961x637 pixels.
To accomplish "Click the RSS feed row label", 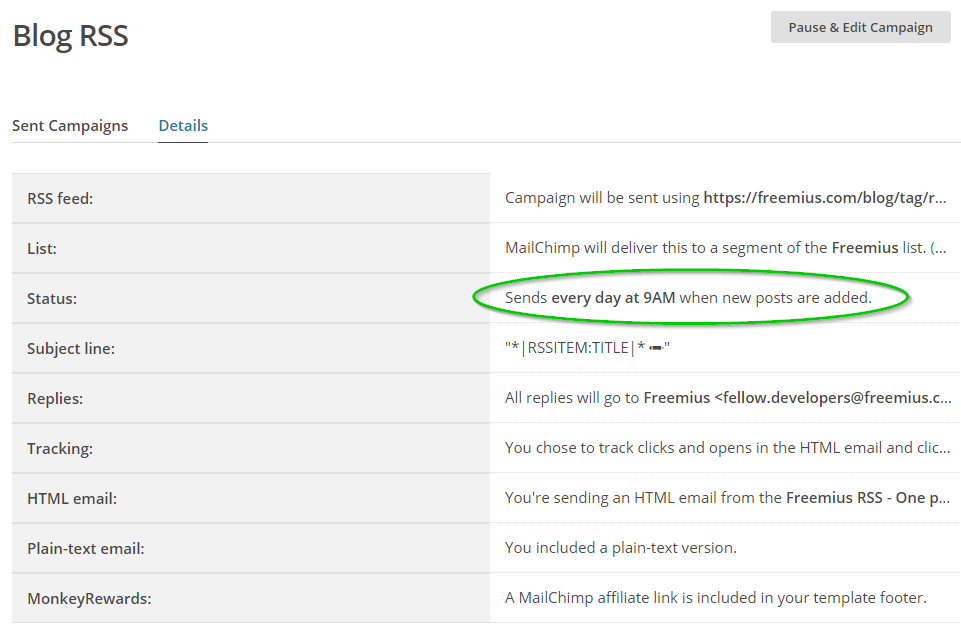I will pos(60,198).
